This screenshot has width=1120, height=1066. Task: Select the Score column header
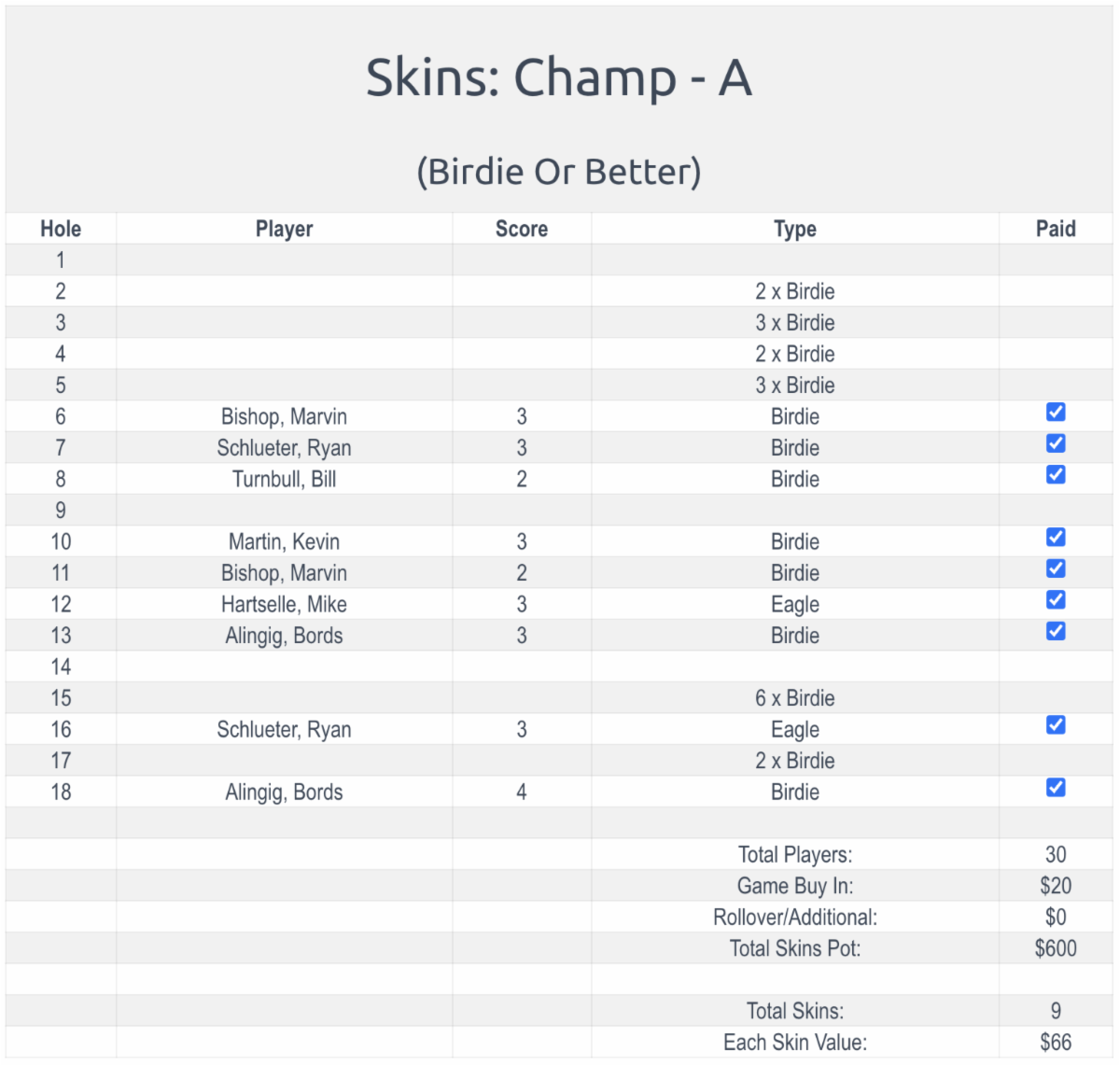[521, 229]
